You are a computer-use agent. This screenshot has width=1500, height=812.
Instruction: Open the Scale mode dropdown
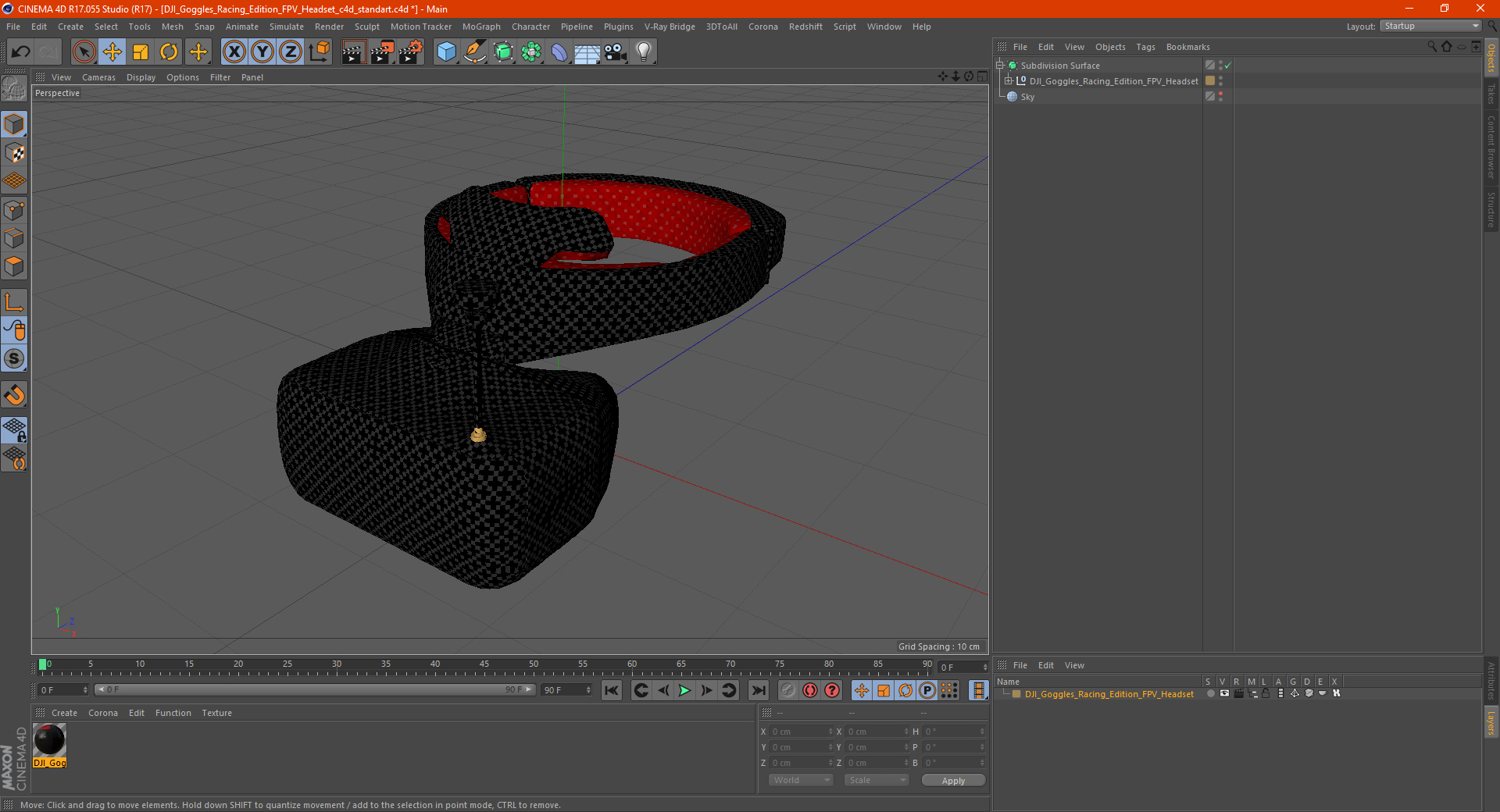[877, 780]
